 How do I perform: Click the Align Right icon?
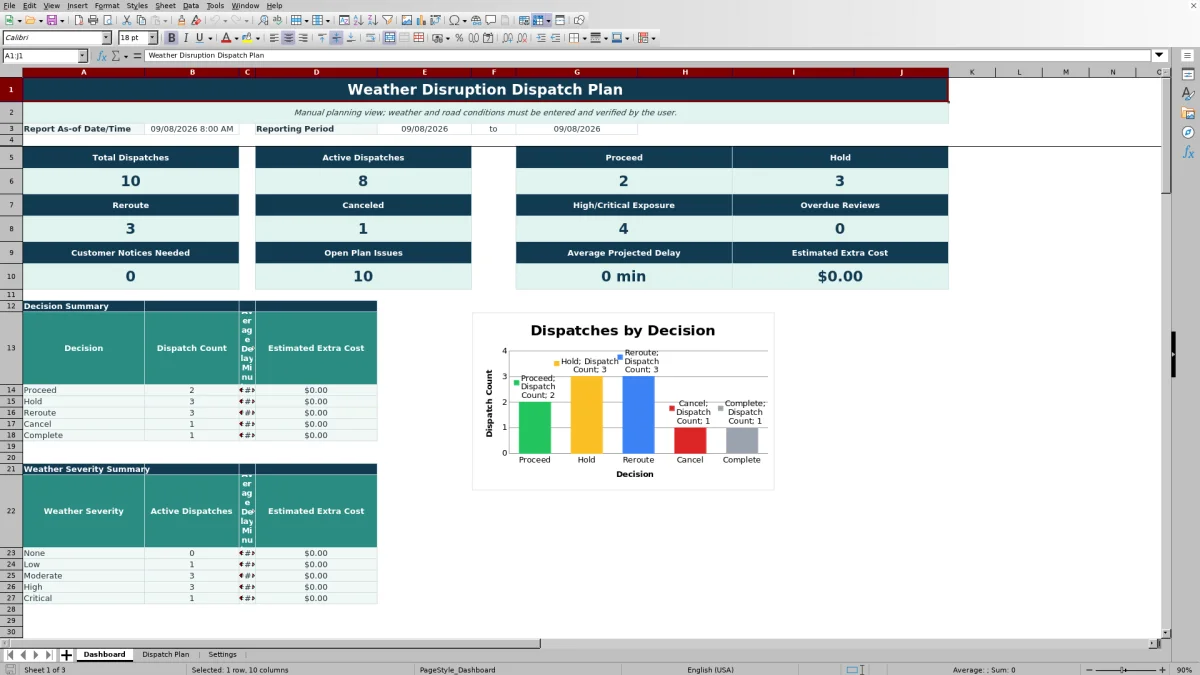pos(302,38)
